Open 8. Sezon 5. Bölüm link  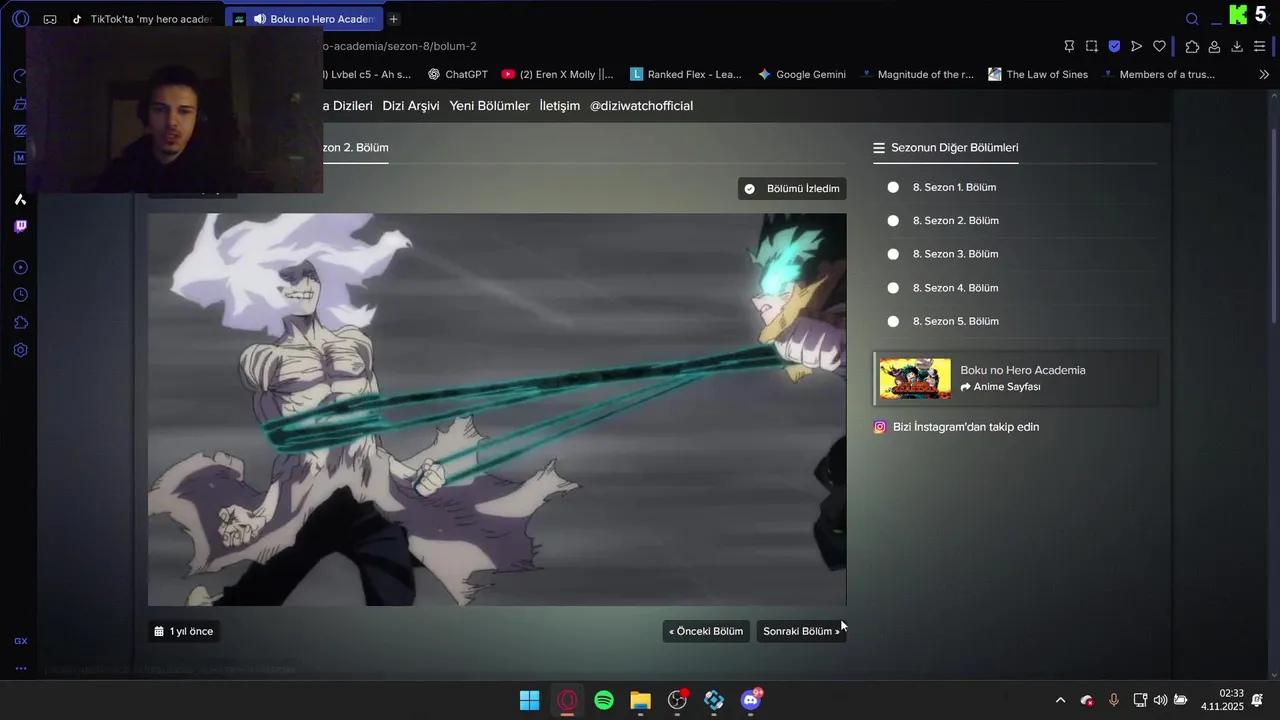956,321
